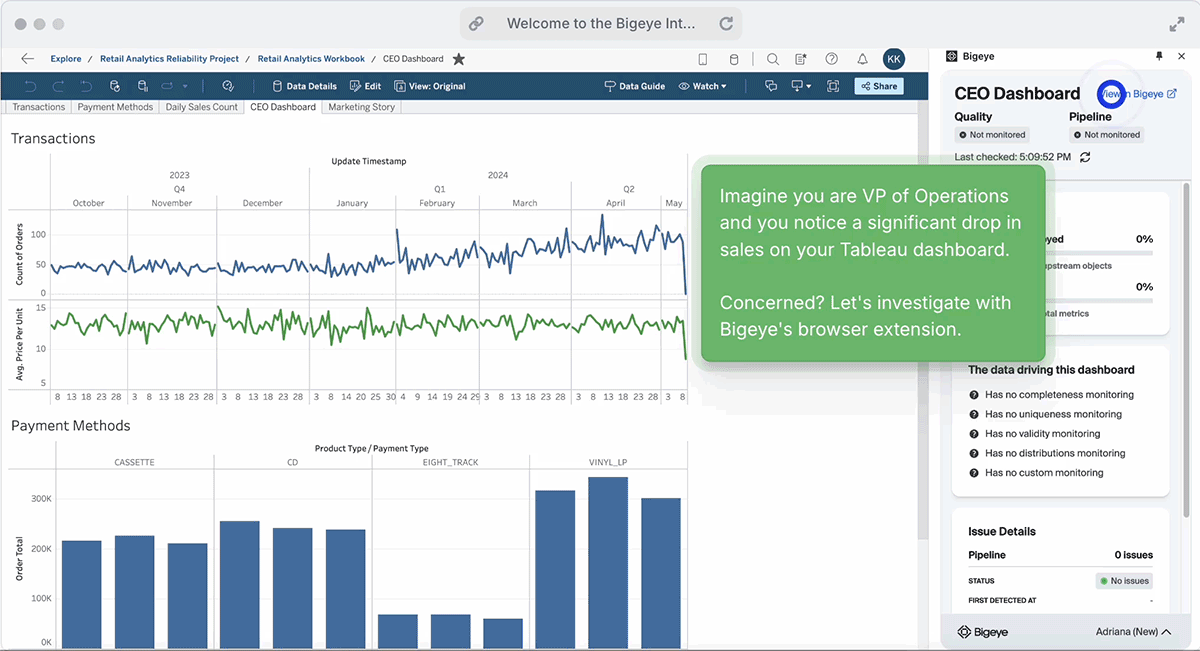Open the device preview phone icon
The height and width of the screenshot is (651, 1200).
pyautogui.click(x=703, y=59)
